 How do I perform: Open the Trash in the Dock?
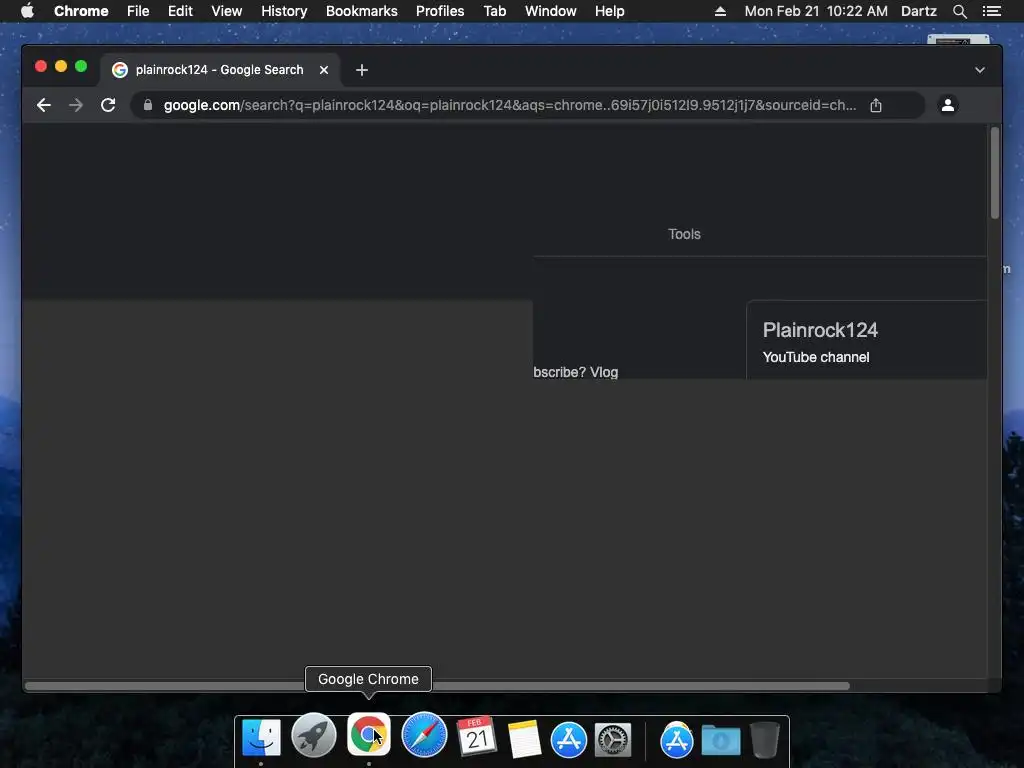tap(765, 740)
